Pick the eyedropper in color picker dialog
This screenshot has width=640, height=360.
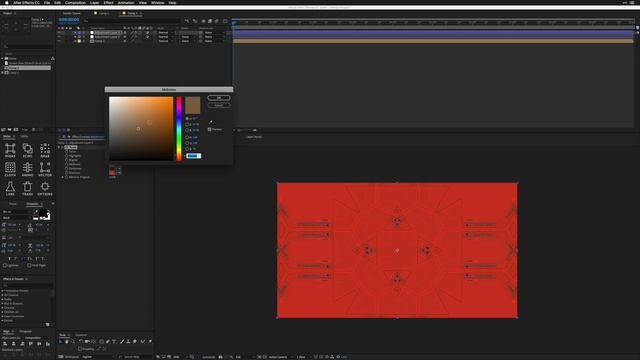pos(211,122)
